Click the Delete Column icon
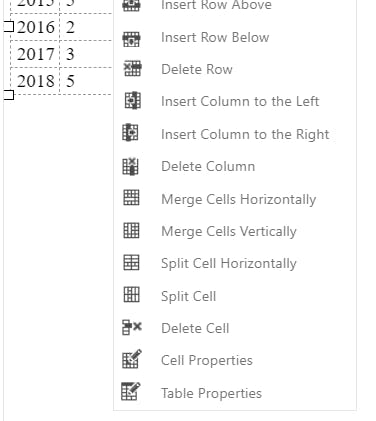This screenshot has height=421, width=376. pyautogui.click(x=131, y=166)
